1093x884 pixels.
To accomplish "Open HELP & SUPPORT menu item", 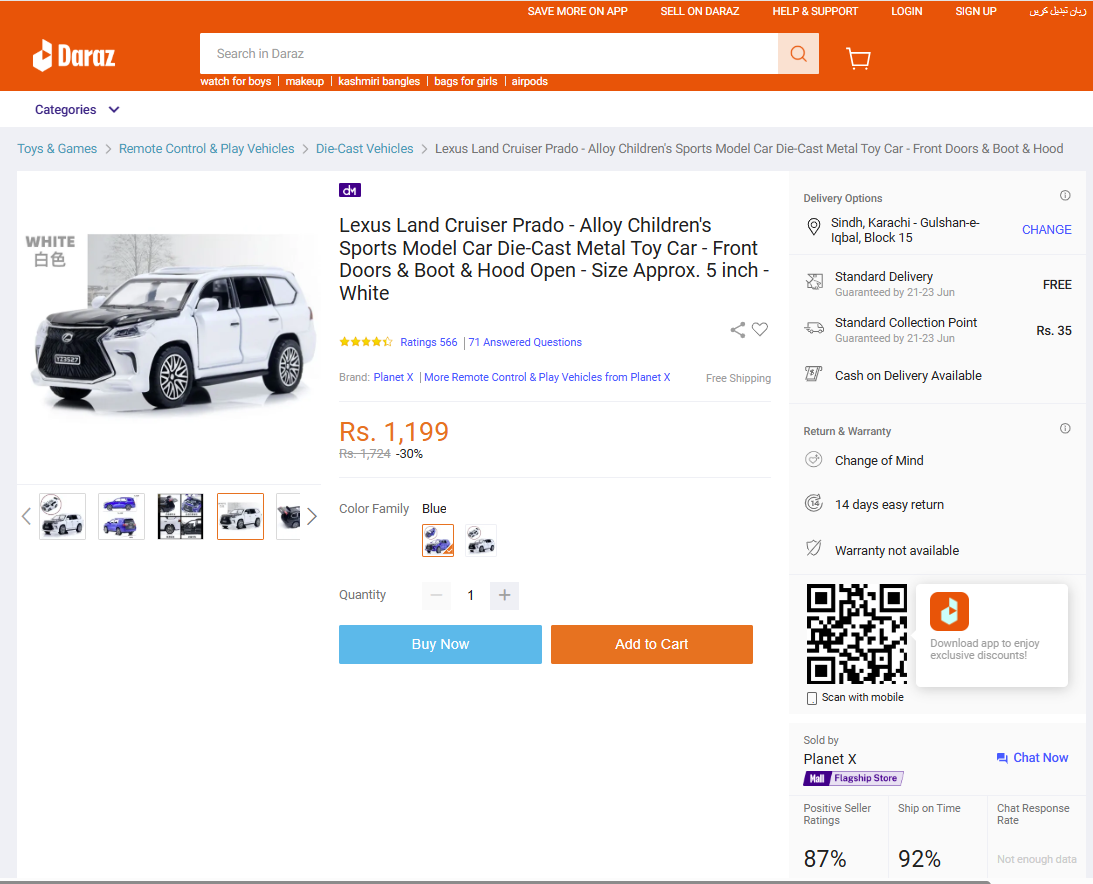I will click(815, 11).
